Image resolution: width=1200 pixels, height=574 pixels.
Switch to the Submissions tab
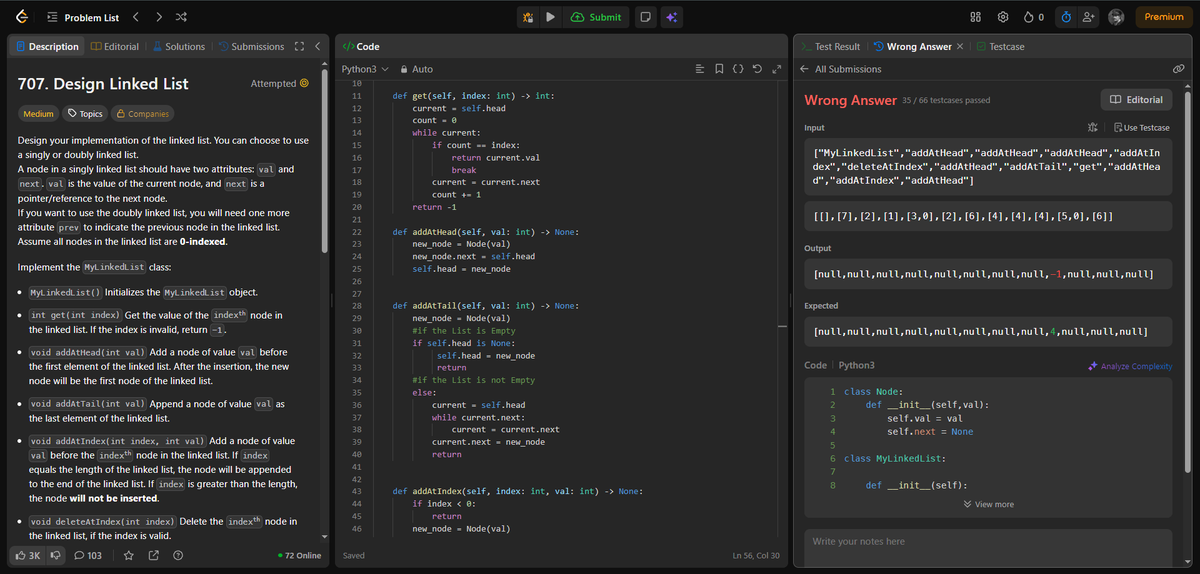251,47
